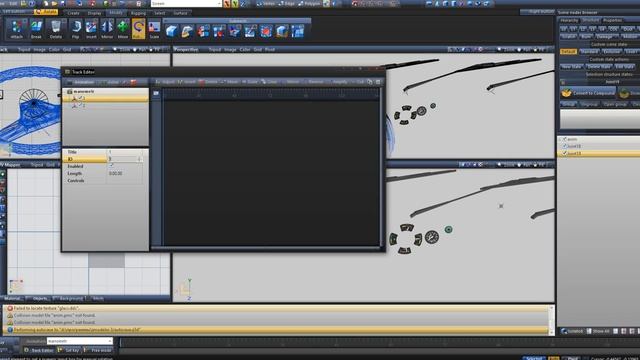Toggle the Enabled checkbox in Track Editor

[111, 166]
